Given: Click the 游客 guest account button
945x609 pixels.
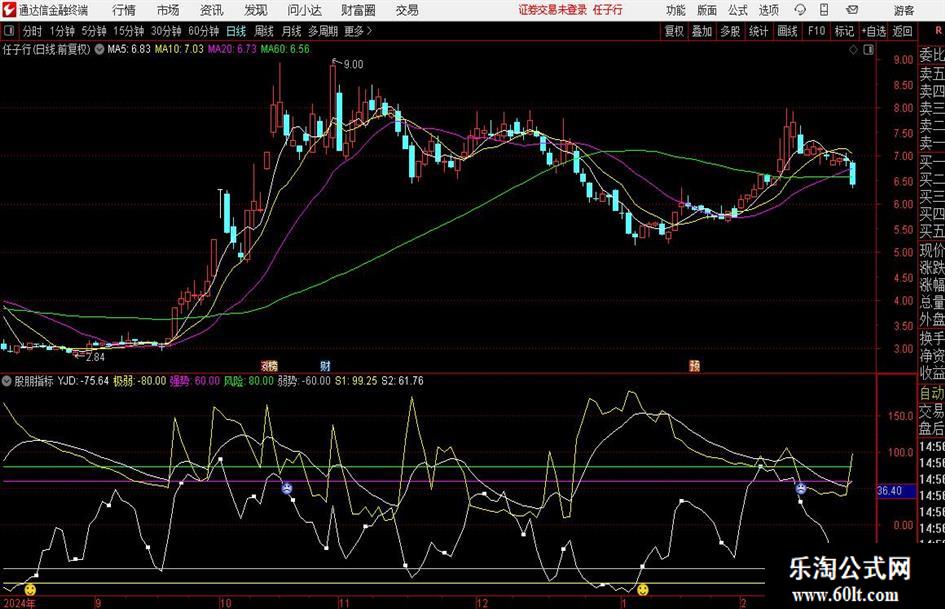Looking at the screenshot, I should [x=904, y=10].
